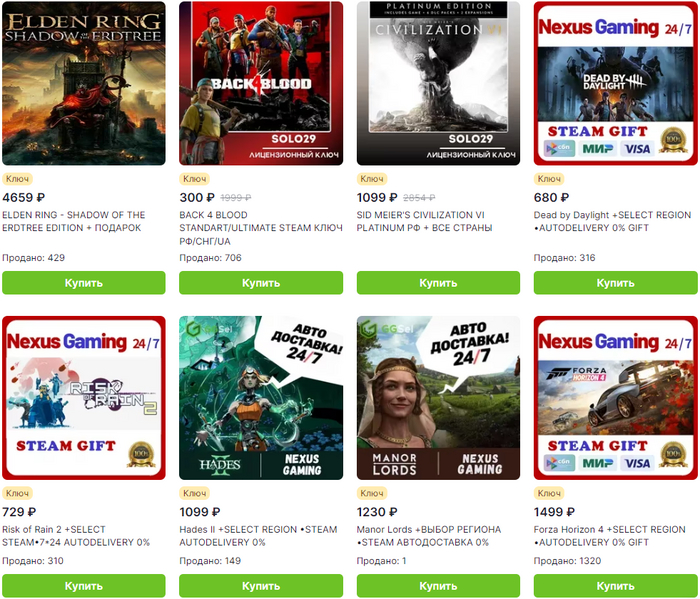The width and height of the screenshot is (700, 599).
Task: Buy Back 4 Blood Steam key
Action: tap(261, 283)
